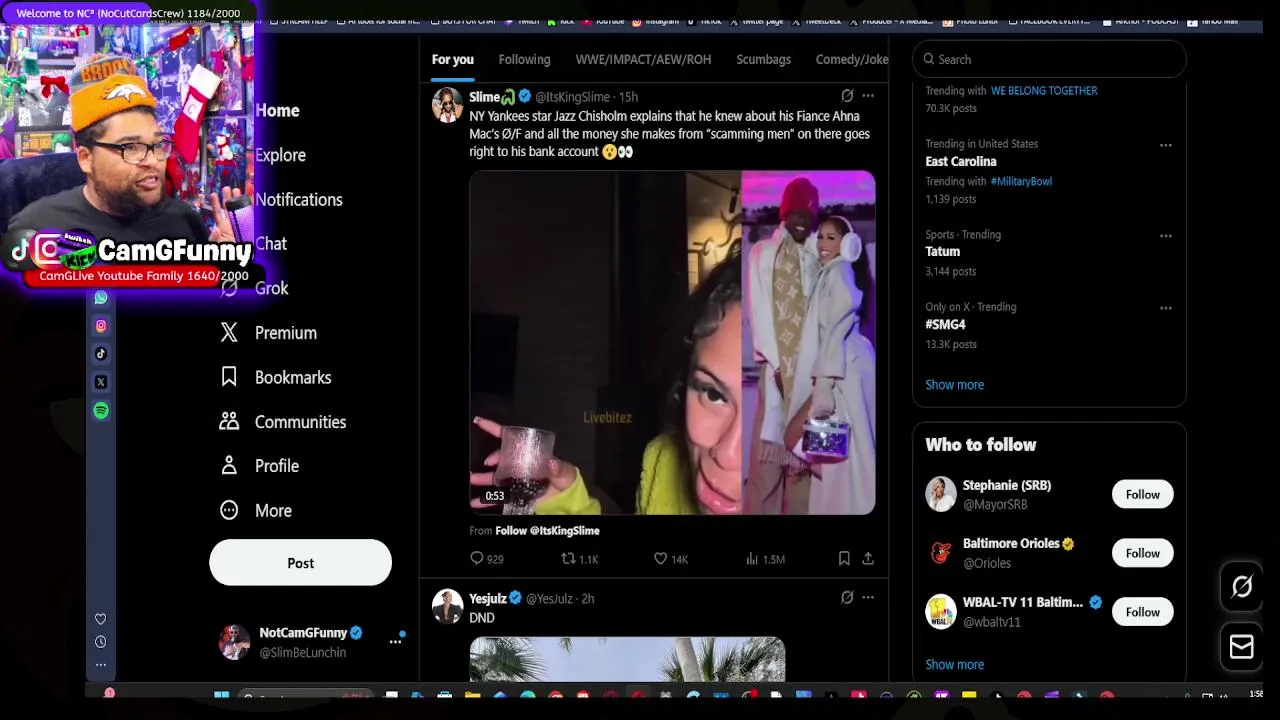Switch to the For you tab

coord(453,59)
